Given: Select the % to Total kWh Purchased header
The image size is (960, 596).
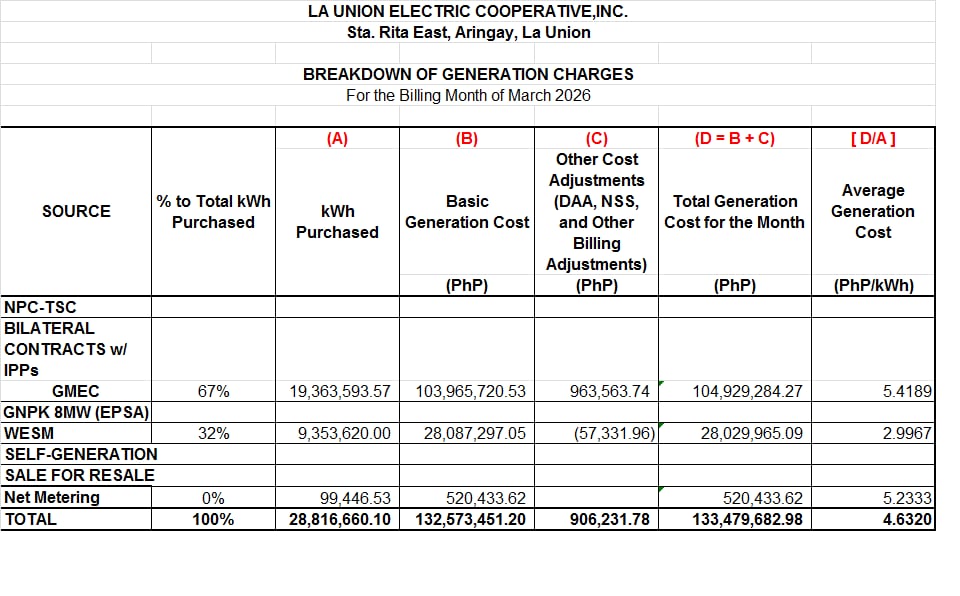Looking at the screenshot, I should (x=213, y=211).
